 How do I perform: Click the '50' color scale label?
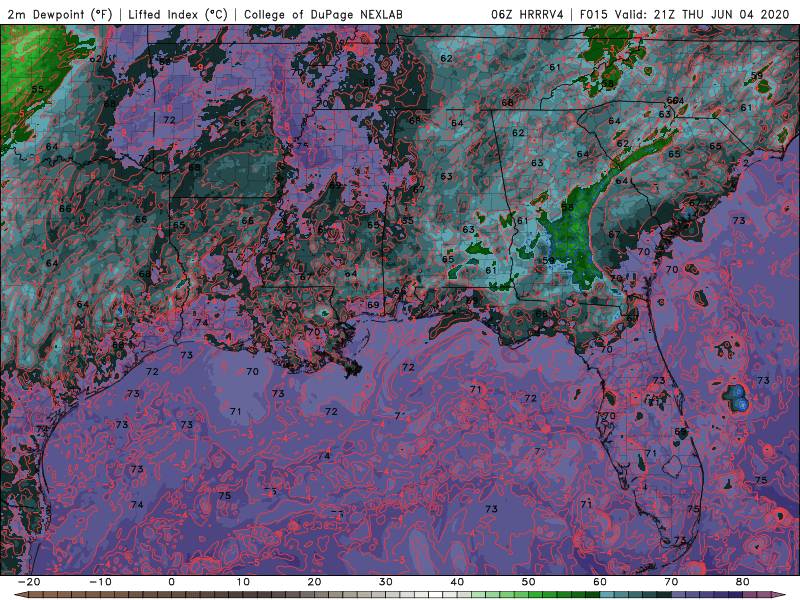(x=529, y=582)
